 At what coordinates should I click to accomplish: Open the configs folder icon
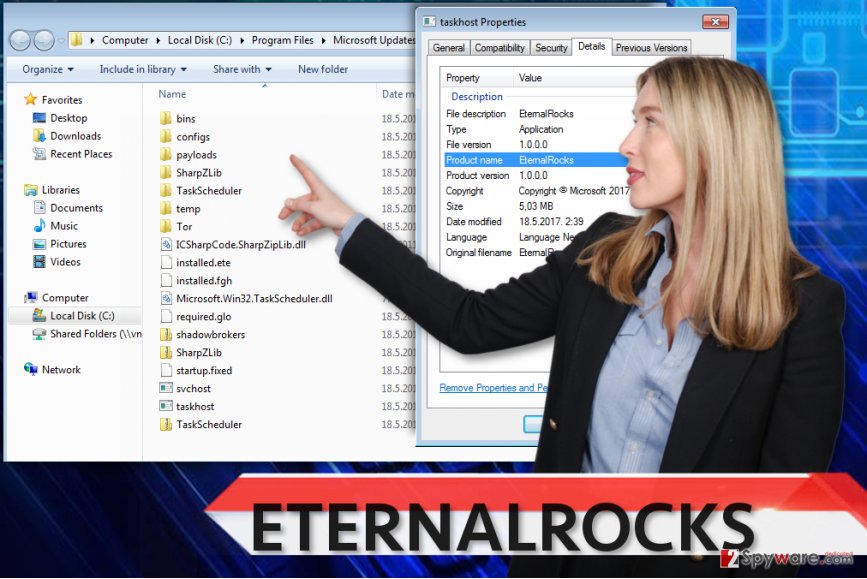pos(165,137)
